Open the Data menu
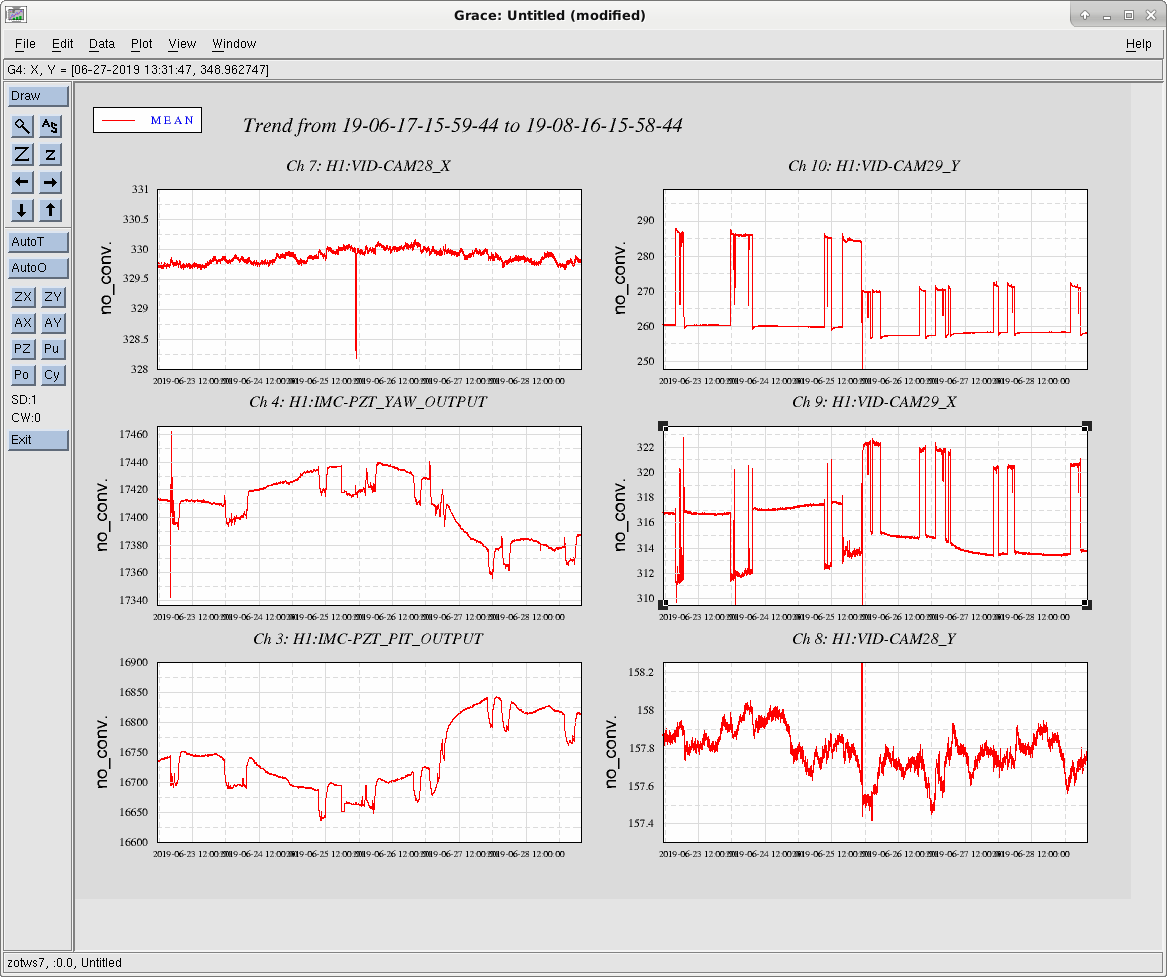This screenshot has height=977, width=1167. (x=102, y=44)
